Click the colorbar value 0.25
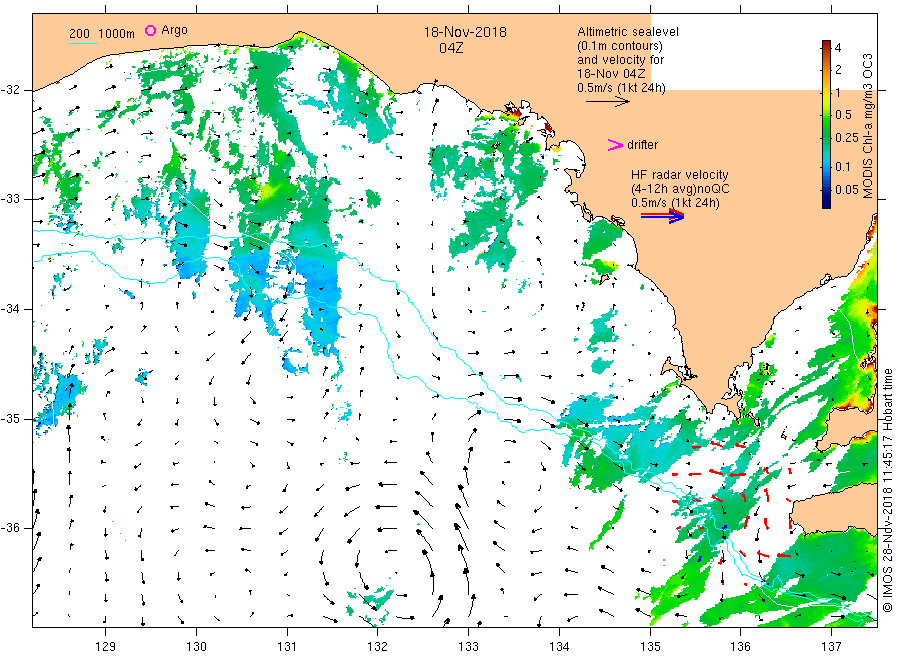This screenshot has height=660, width=900. pos(847,138)
